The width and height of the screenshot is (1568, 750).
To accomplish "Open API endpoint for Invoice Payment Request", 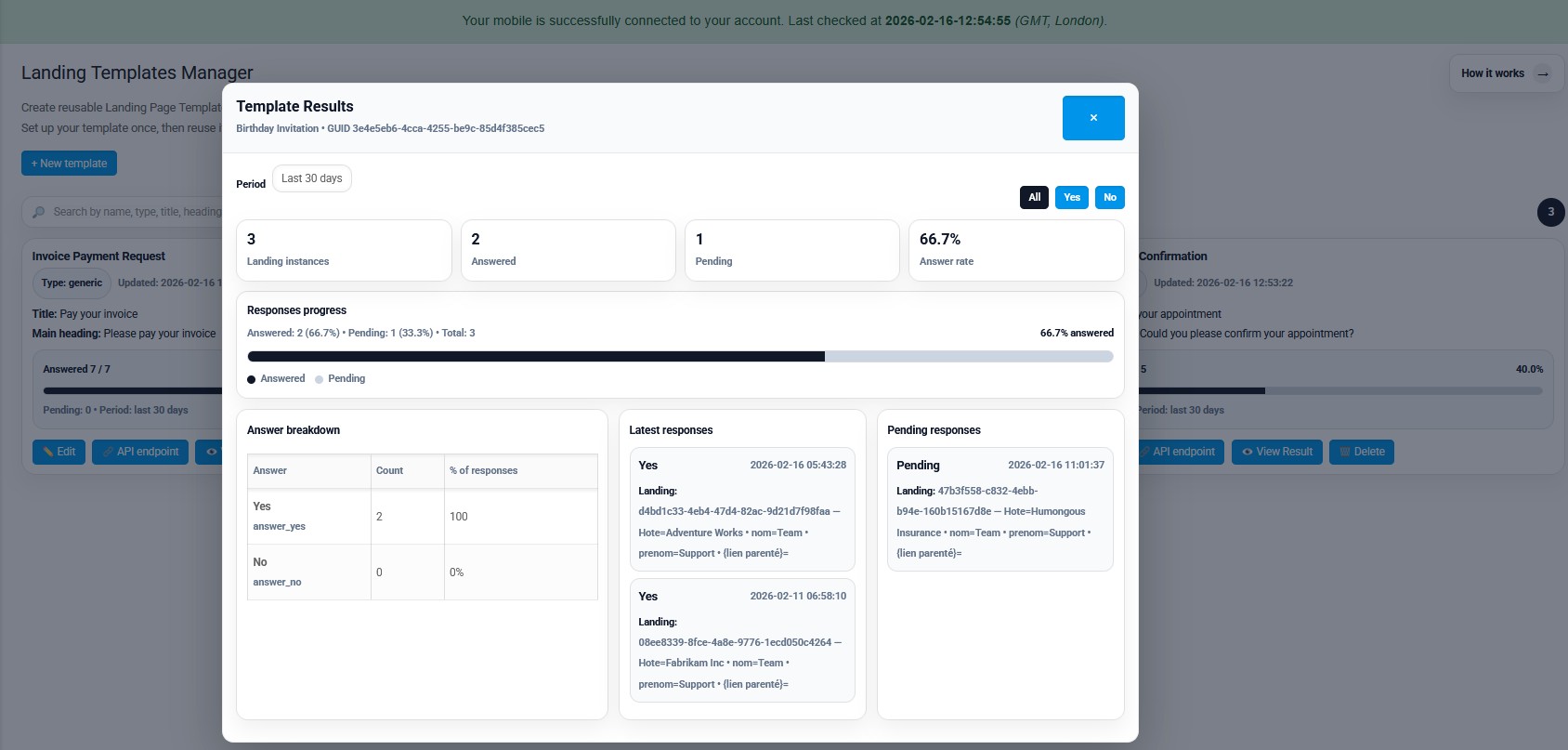I will tap(140, 453).
